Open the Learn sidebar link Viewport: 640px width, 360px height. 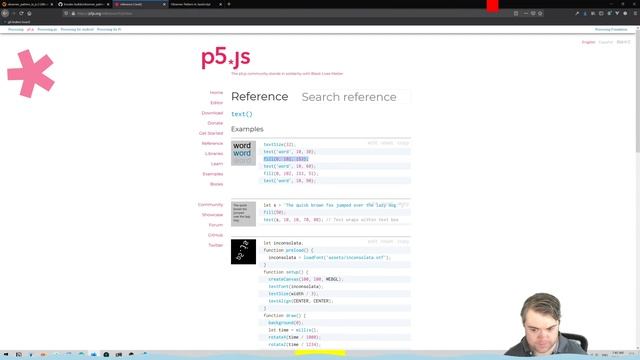pos(217,164)
